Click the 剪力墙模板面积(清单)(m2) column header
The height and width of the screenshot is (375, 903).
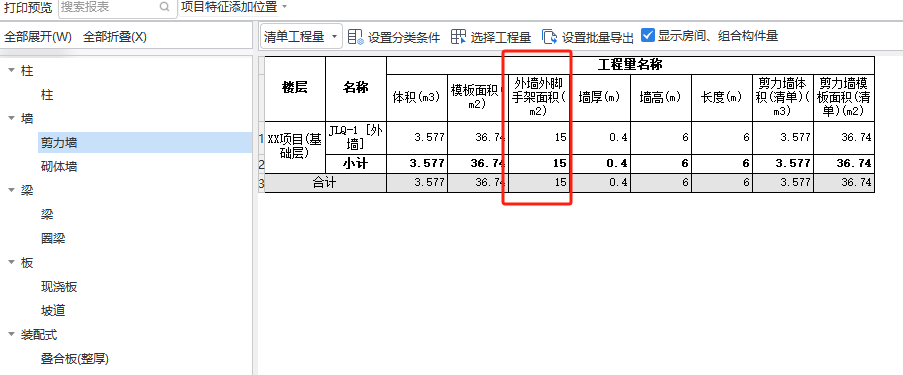[x=844, y=97]
